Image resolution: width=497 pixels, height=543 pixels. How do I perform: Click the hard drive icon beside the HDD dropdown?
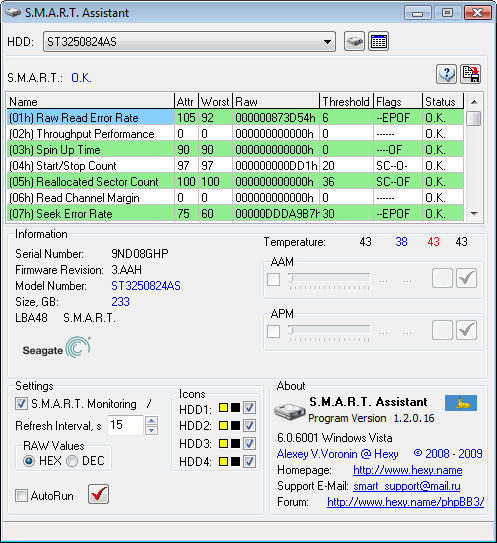(x=354, y=42)
